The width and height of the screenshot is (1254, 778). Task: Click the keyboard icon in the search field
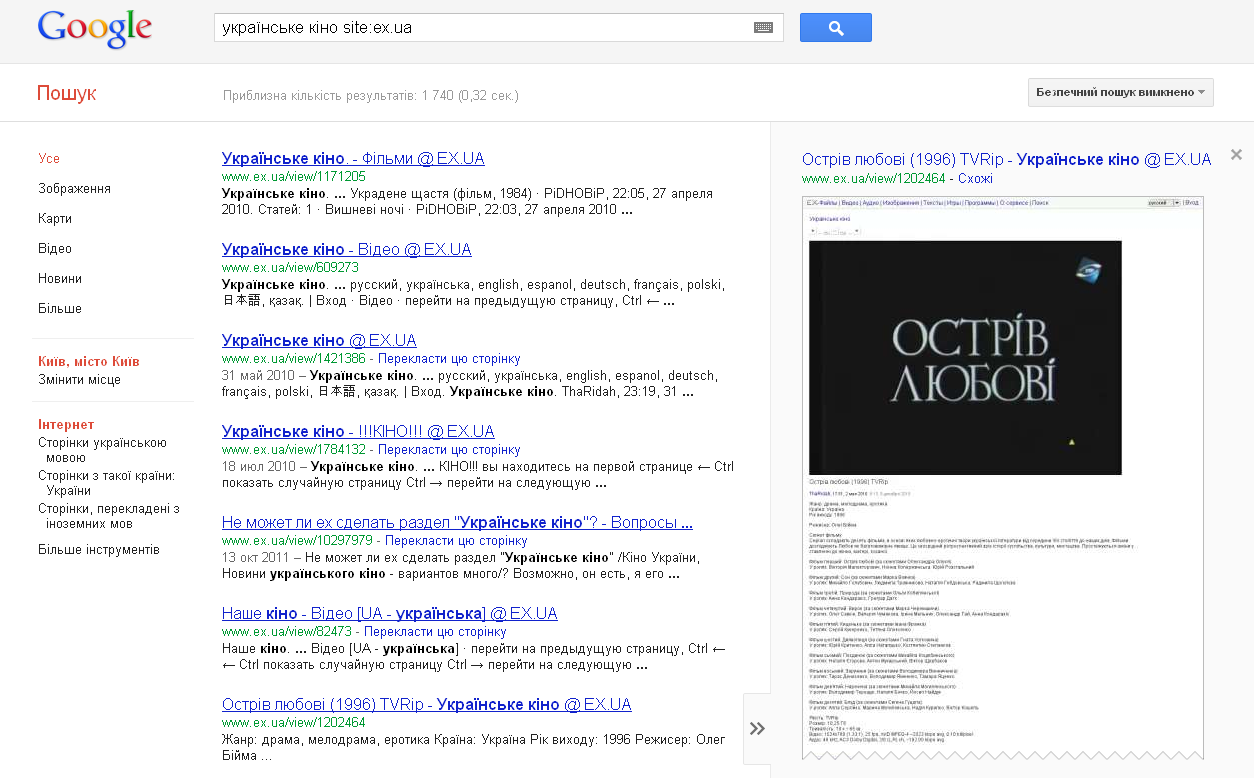(762, 27)
